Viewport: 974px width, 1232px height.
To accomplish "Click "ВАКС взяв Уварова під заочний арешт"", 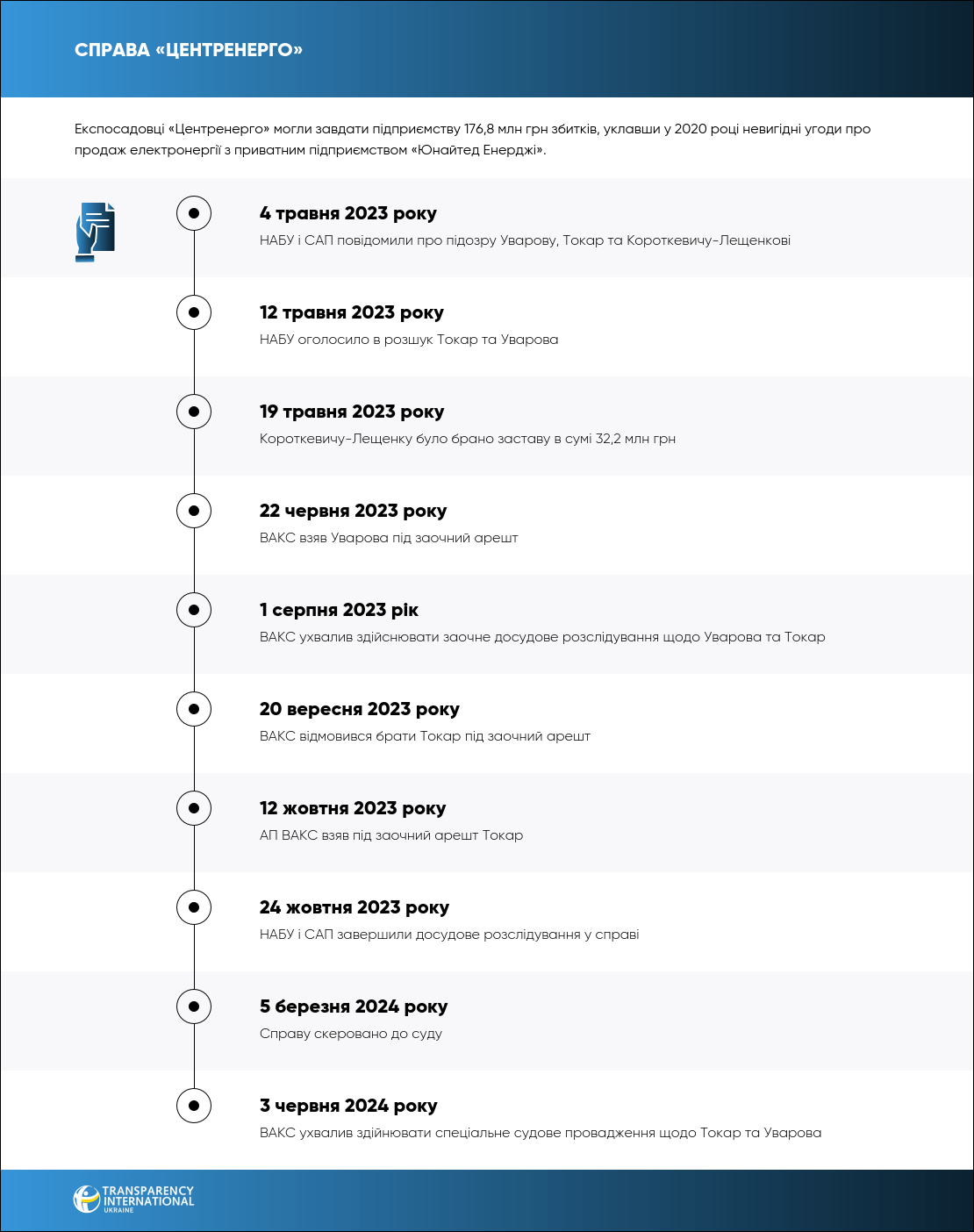I will point(388,538).
